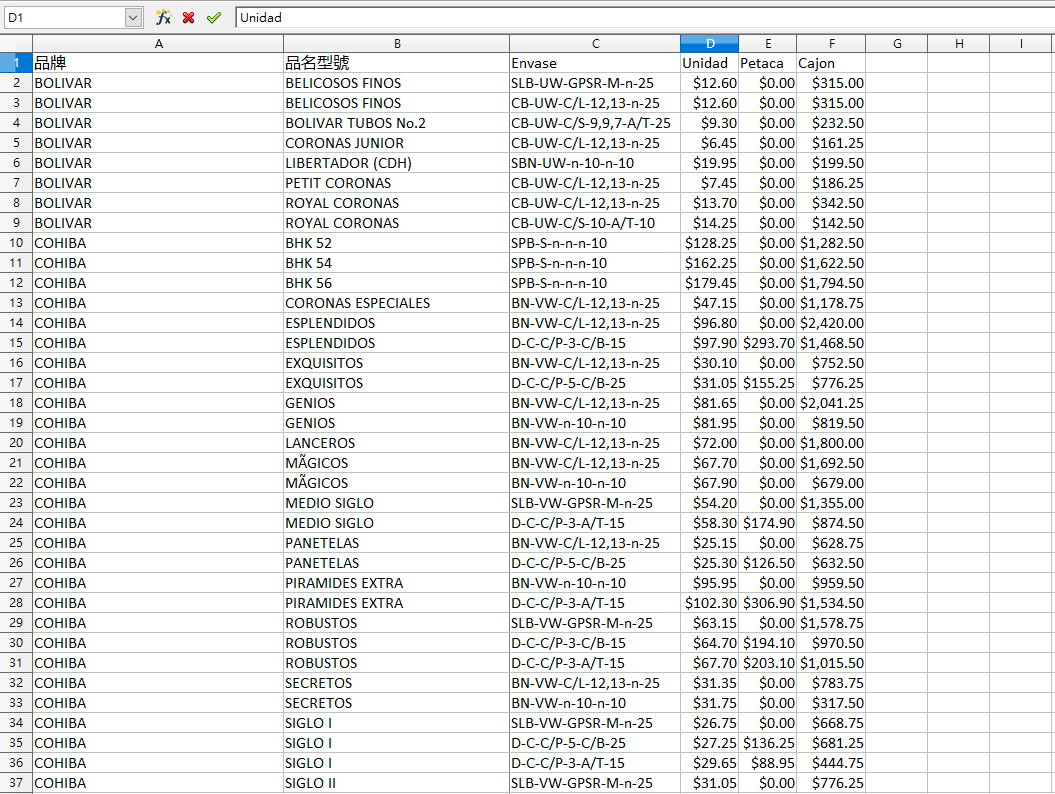Select the $102.30 unit price cell
The image size is (1055, 794).
coord(709,603)
